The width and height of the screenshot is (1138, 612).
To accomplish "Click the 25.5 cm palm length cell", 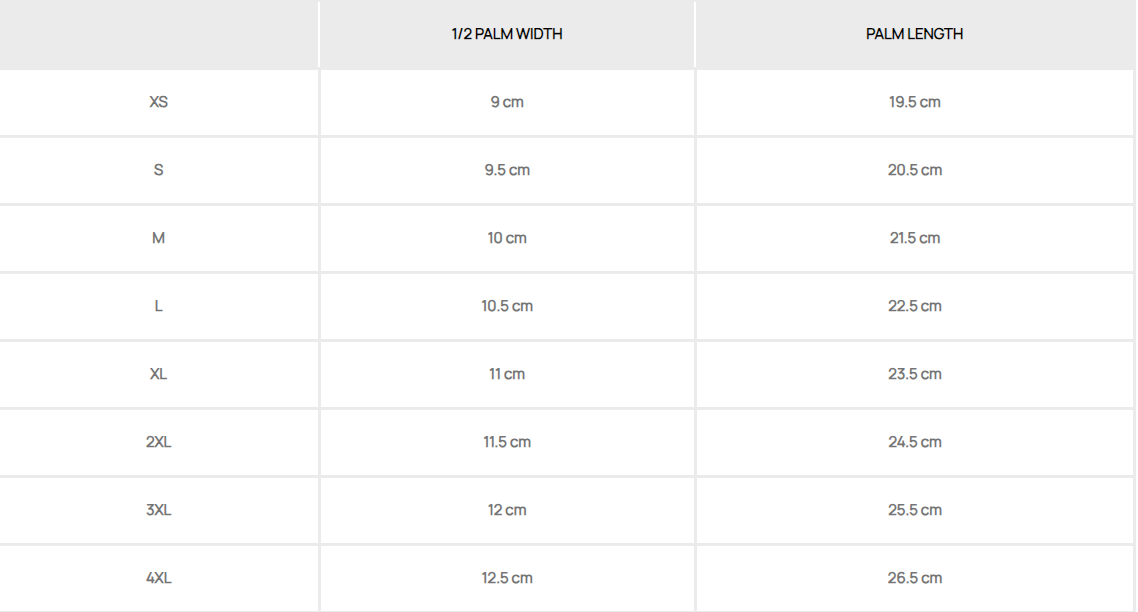I will point(914,510).
